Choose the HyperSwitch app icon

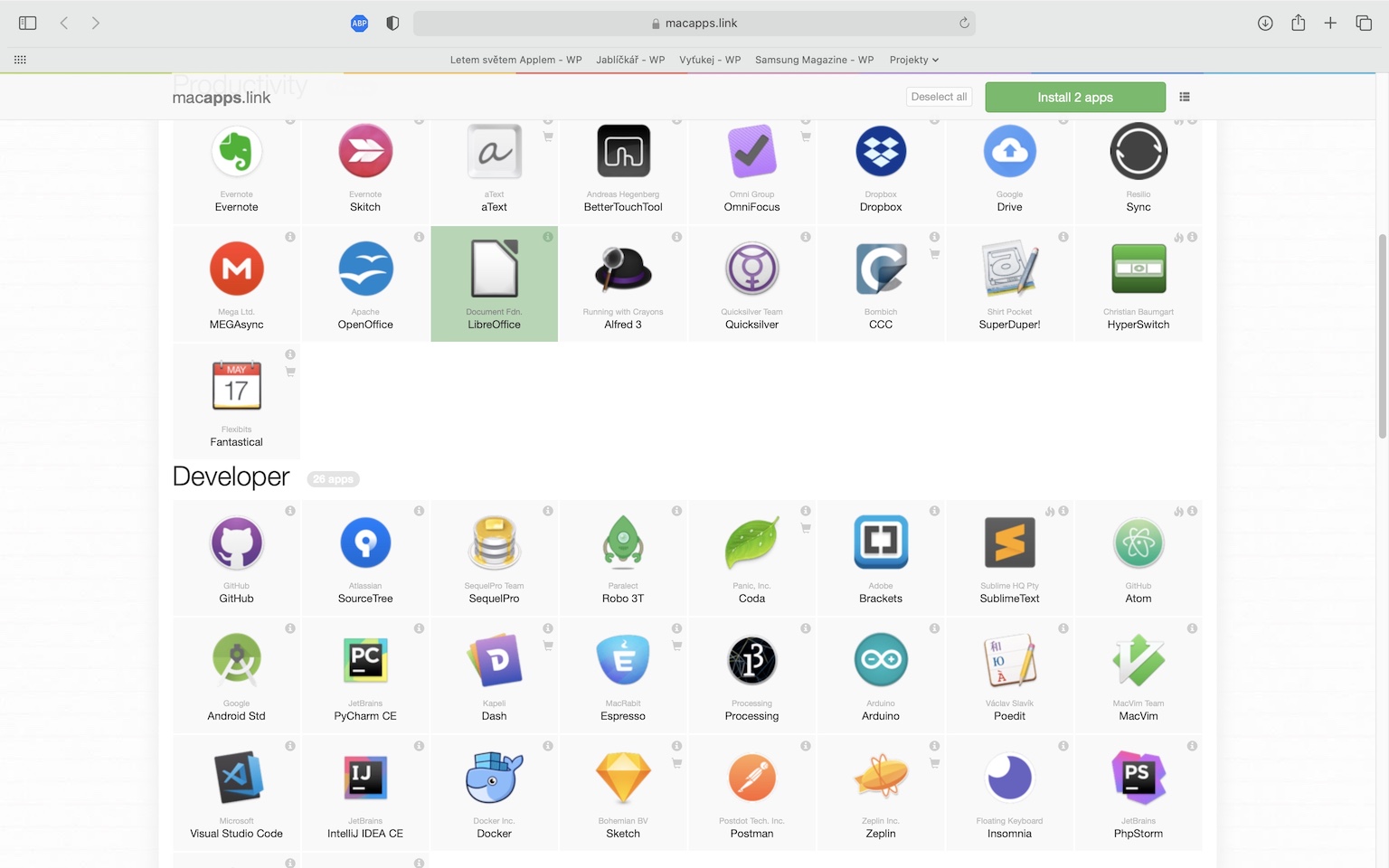[x=1139, y=269]
